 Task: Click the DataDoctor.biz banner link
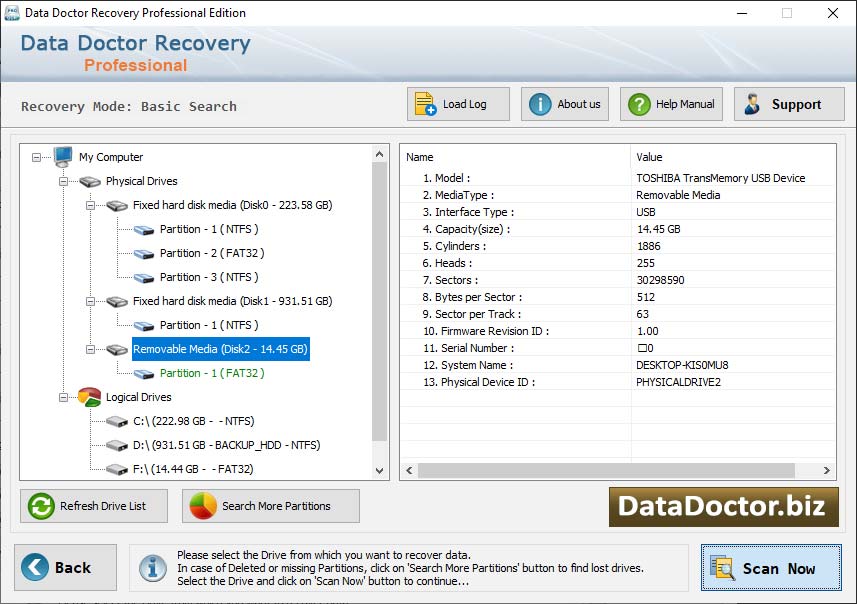coord(722,506)
